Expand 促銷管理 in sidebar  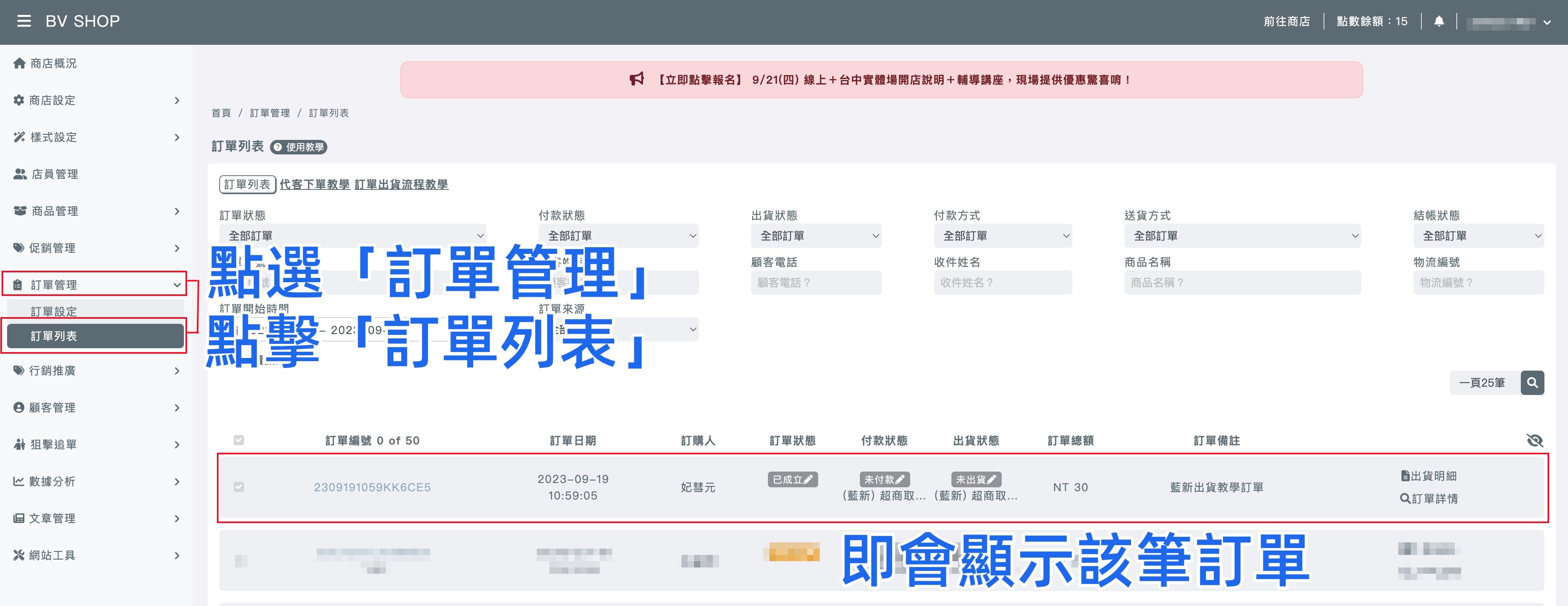coord(96,248)
